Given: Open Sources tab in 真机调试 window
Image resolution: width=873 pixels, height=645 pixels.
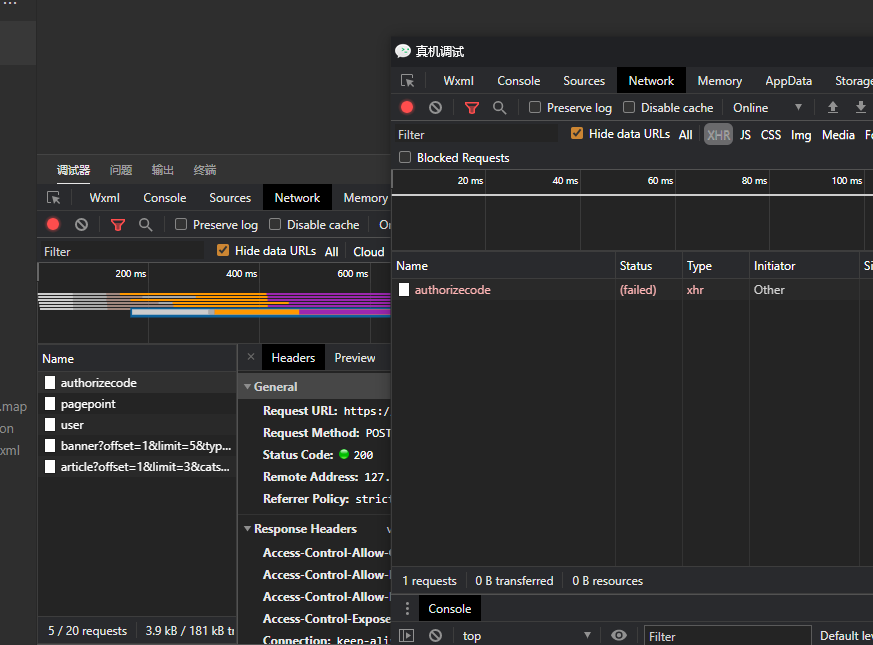Looking at the screenshot, I should (x=583, y=81).
